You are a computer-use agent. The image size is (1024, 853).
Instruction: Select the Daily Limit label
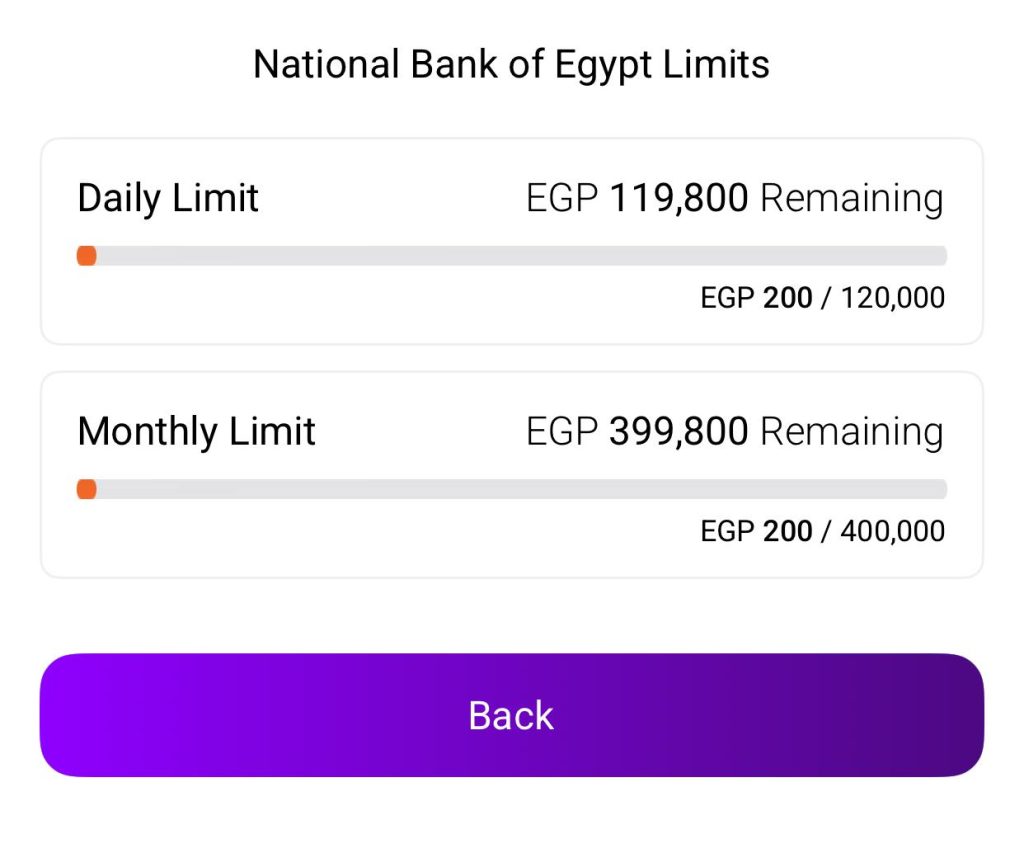point(168,198)
